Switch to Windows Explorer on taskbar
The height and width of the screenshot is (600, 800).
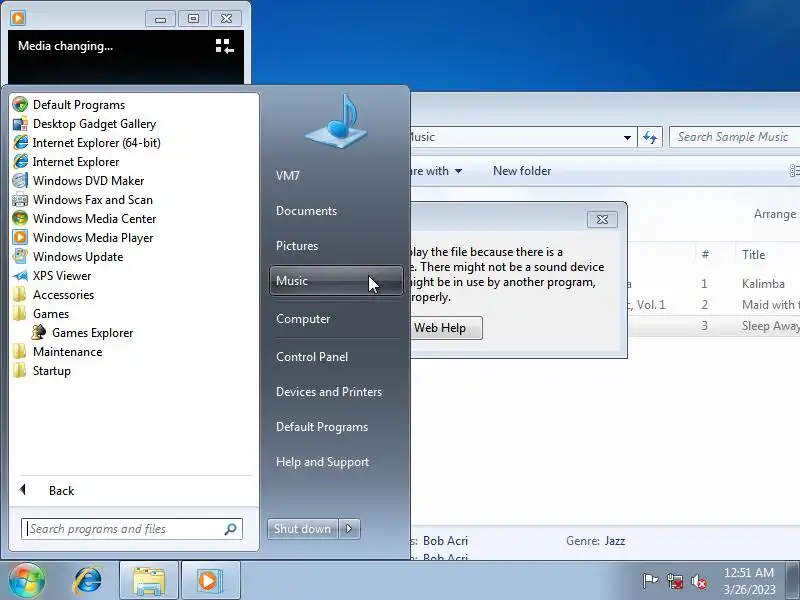pos(148,581)
